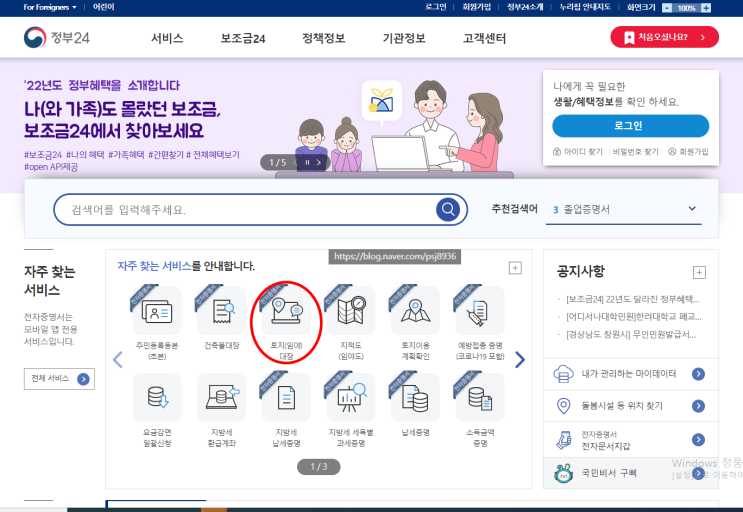Open the 고객센터 menu
Screen dimensions: 743x512
pos(484,38)
